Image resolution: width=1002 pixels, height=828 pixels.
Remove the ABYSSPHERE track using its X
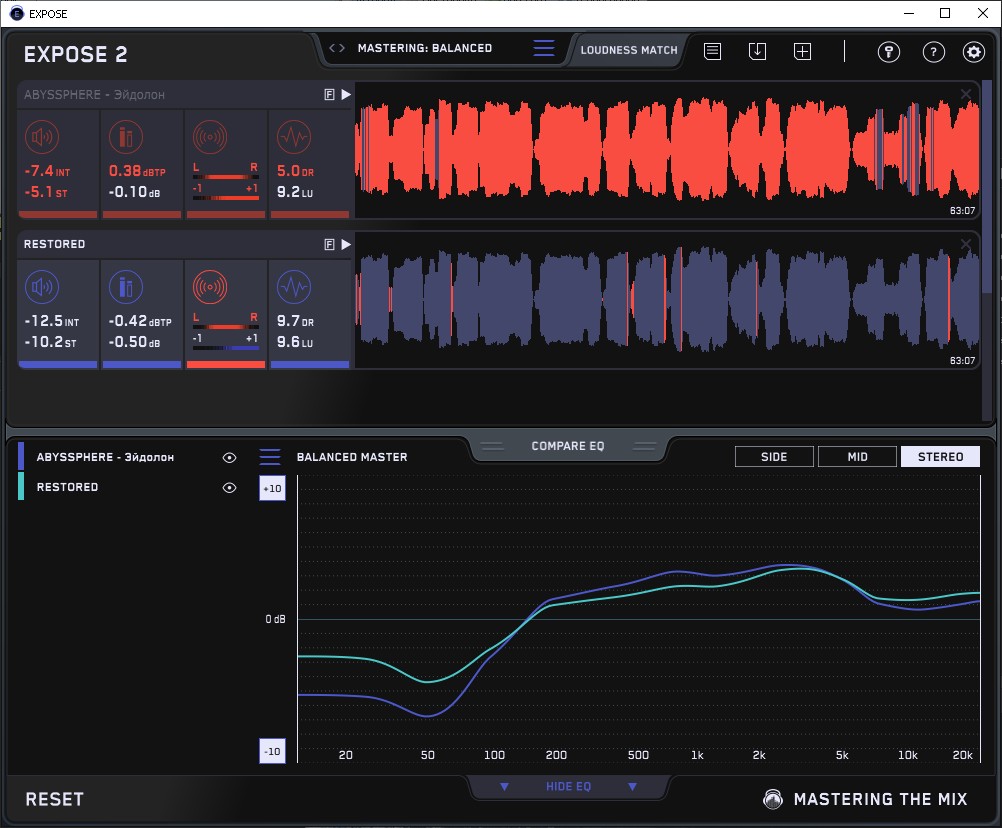pos(966,95)
